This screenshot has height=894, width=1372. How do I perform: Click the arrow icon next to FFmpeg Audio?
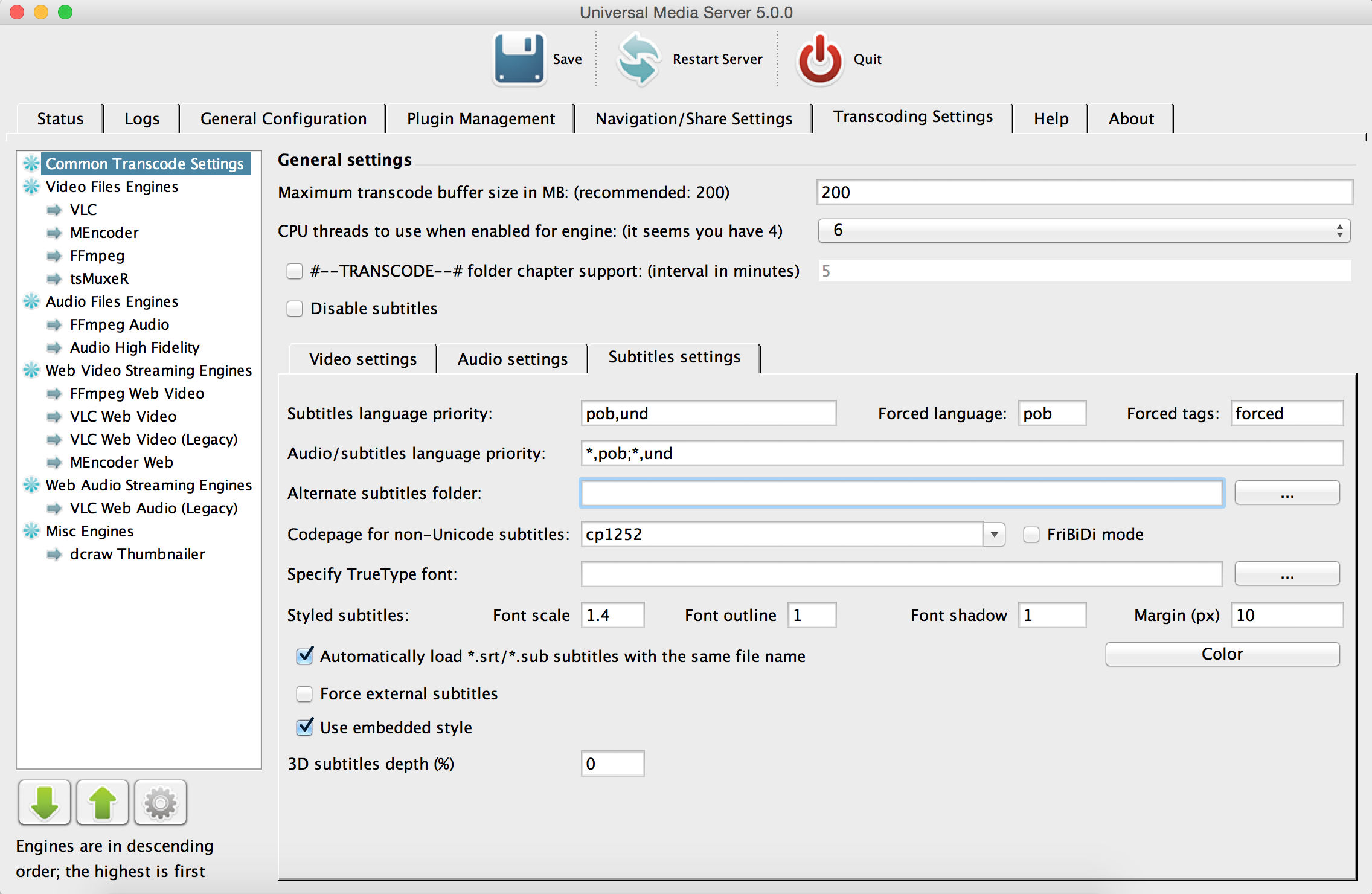point(54,324)
